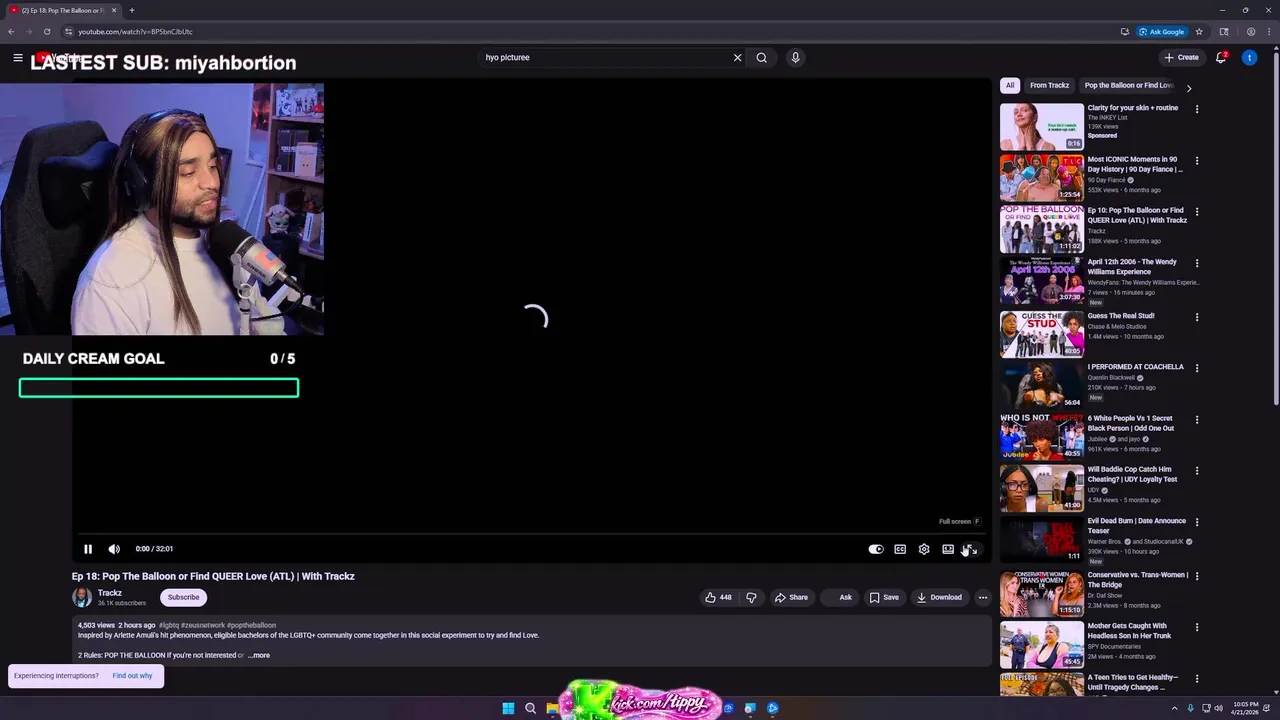Open YouTube hamburger guide menu
The width and height of the screenshot is (1280, 720).
[18, 58]
